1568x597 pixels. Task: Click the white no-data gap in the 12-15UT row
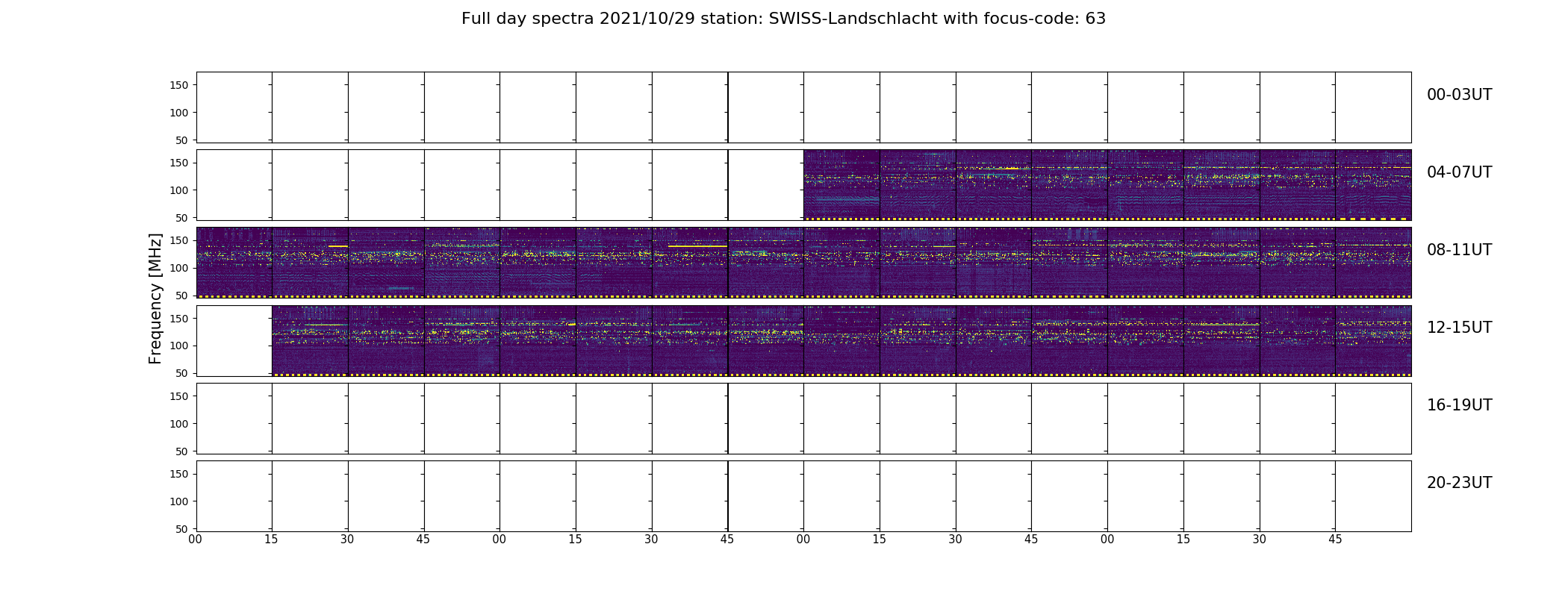(x=234, y=340)
